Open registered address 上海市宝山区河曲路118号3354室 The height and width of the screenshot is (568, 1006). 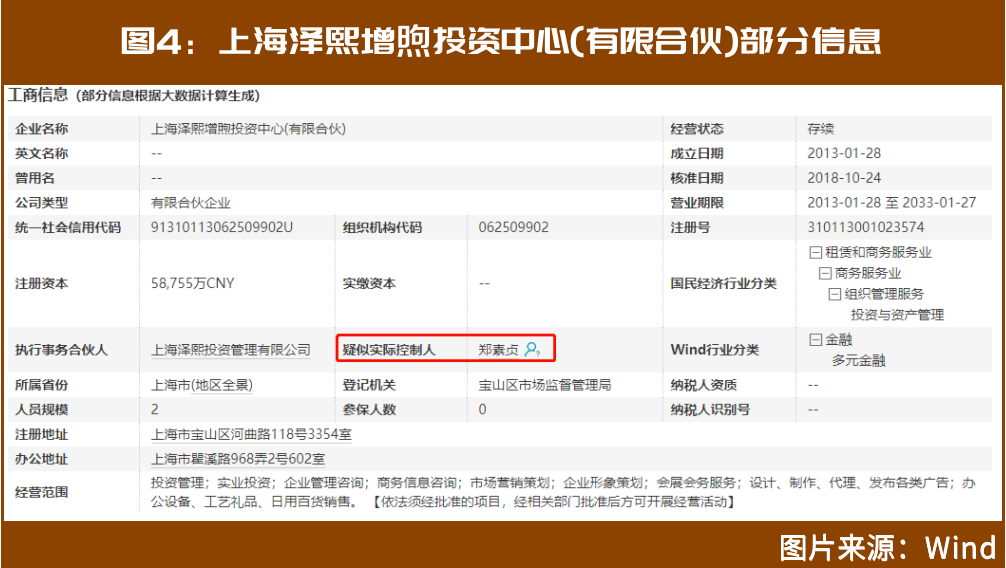coord(251,435)
